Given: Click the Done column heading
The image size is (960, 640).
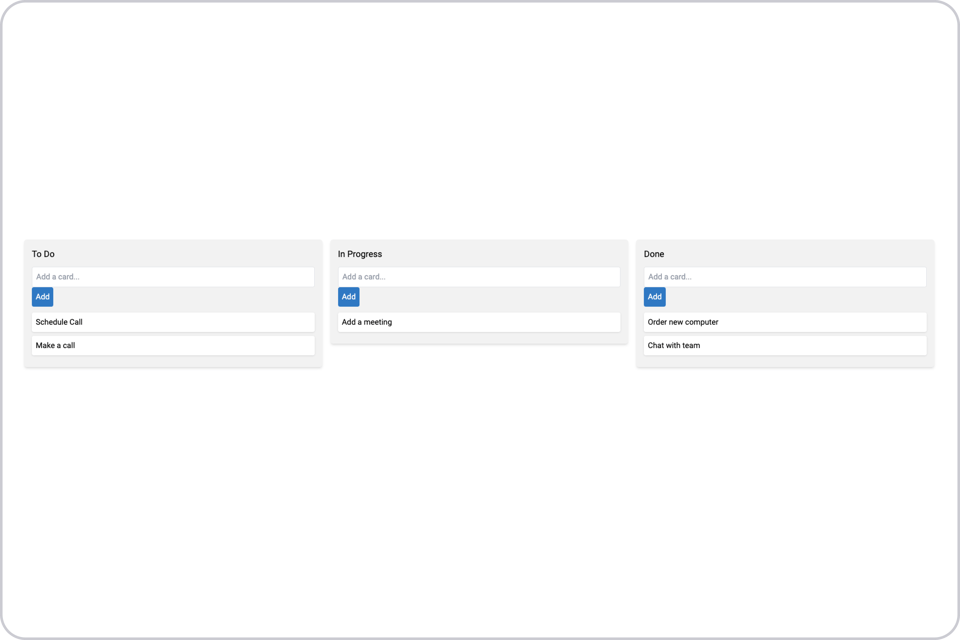Looking at the screenshot, I should 654,254.
